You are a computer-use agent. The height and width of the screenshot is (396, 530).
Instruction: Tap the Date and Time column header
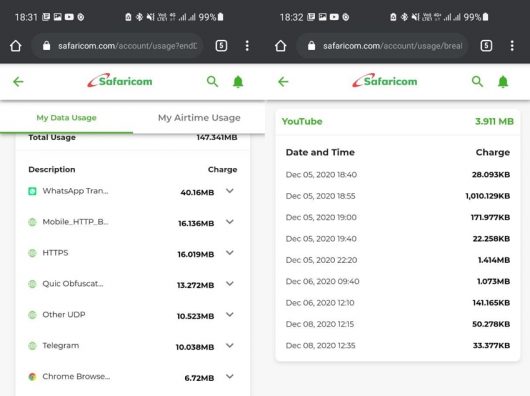point(320,152)
